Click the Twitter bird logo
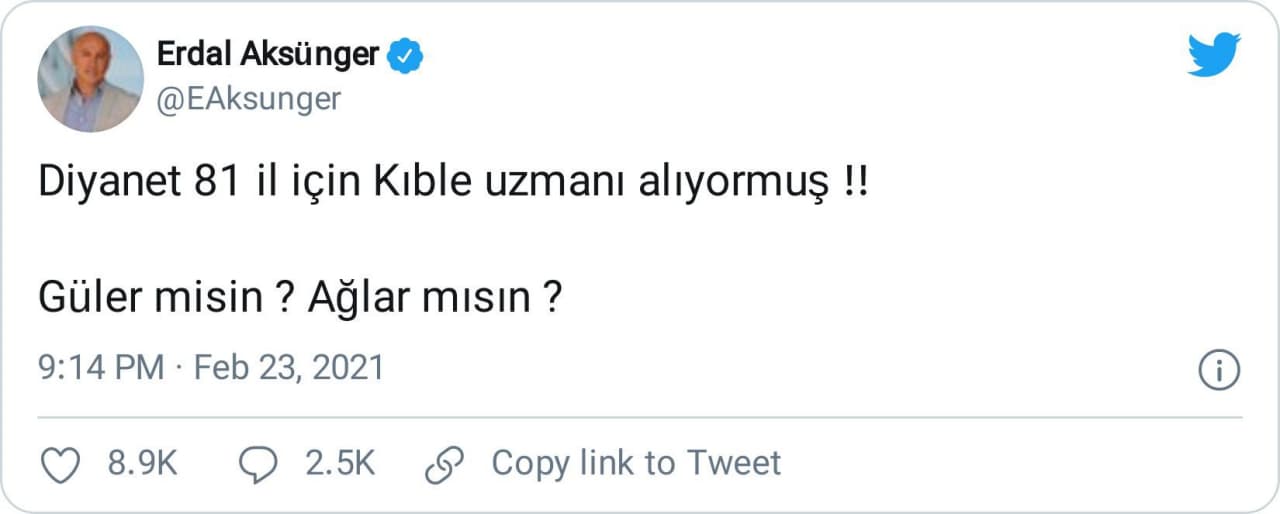1280x514 pixels. [1213, 55]
